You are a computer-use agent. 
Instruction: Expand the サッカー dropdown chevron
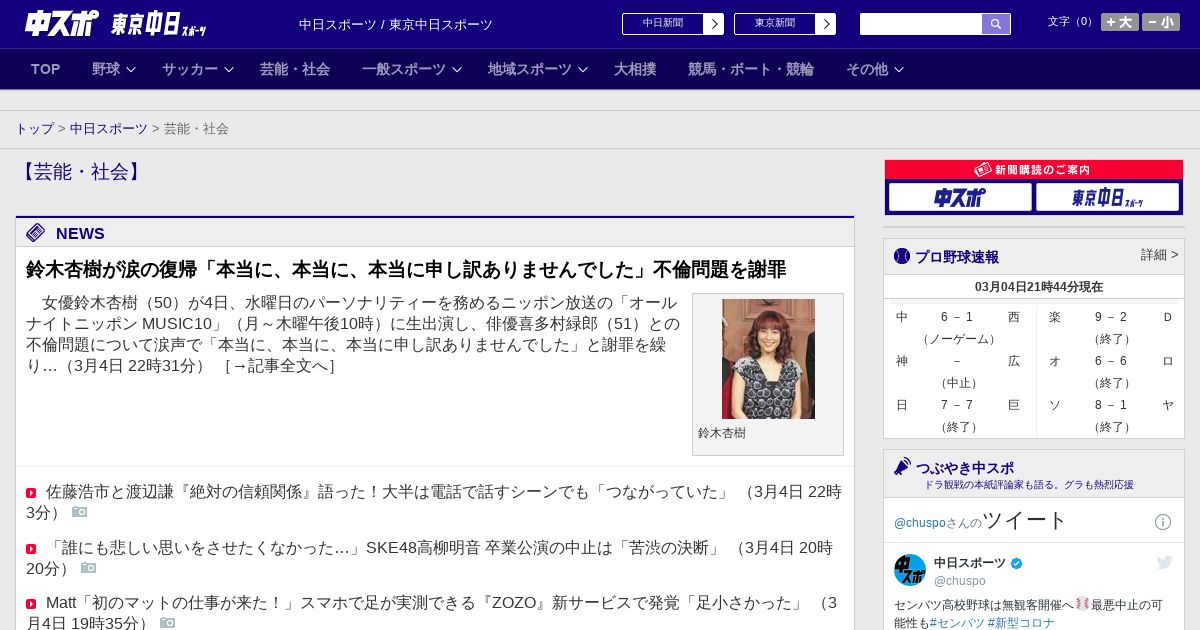(229, 69)
